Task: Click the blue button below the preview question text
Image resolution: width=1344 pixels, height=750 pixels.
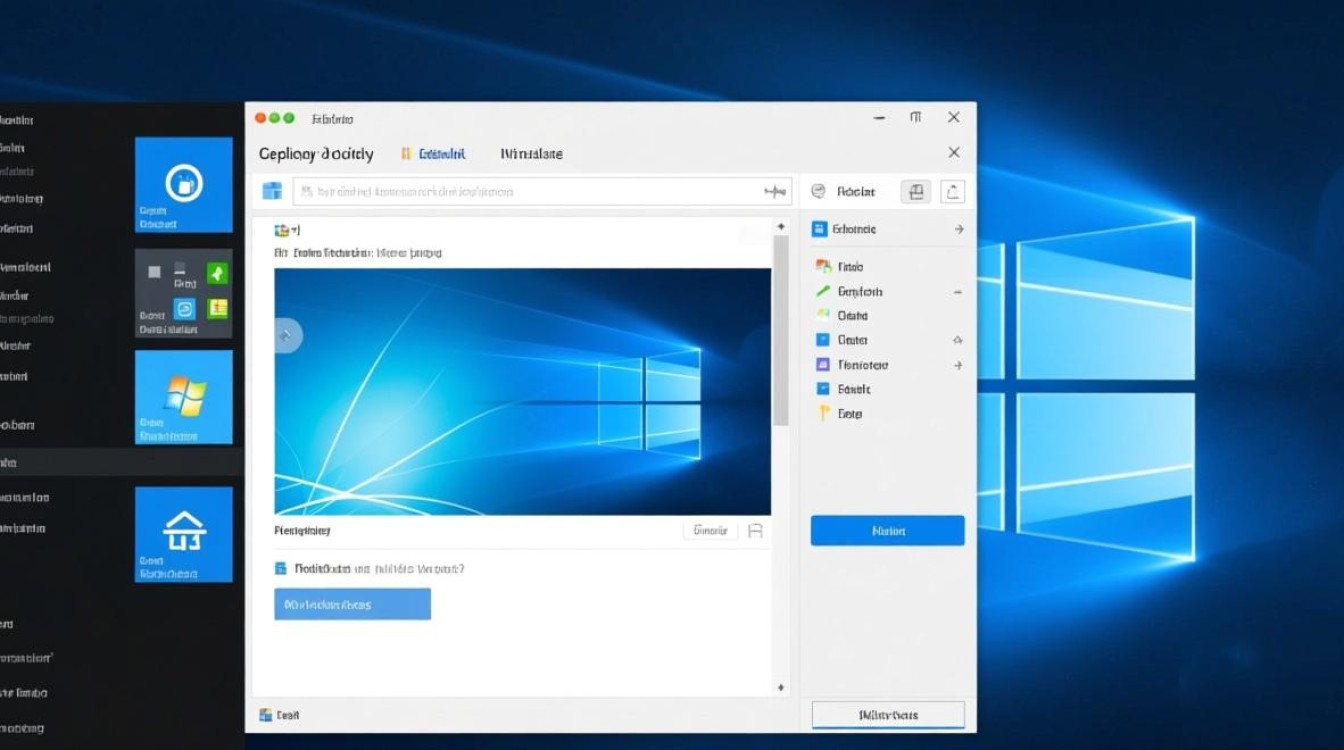Action: coord(352,604)
